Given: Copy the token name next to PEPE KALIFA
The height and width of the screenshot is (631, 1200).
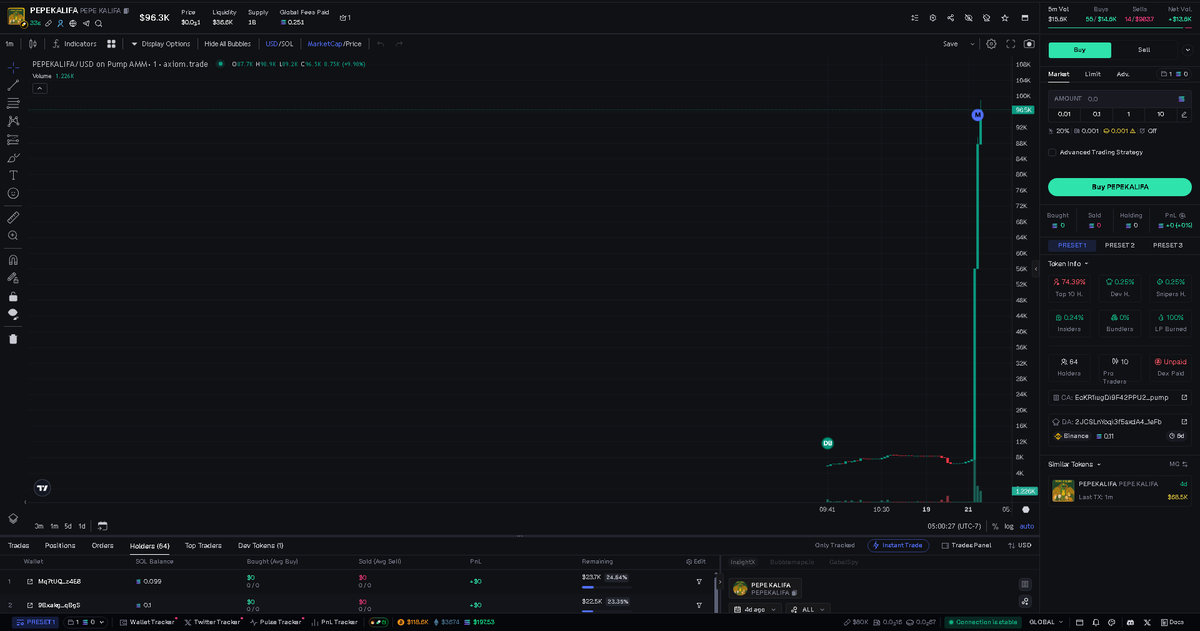Looking at the screenshot, I should tap(126, 10).
